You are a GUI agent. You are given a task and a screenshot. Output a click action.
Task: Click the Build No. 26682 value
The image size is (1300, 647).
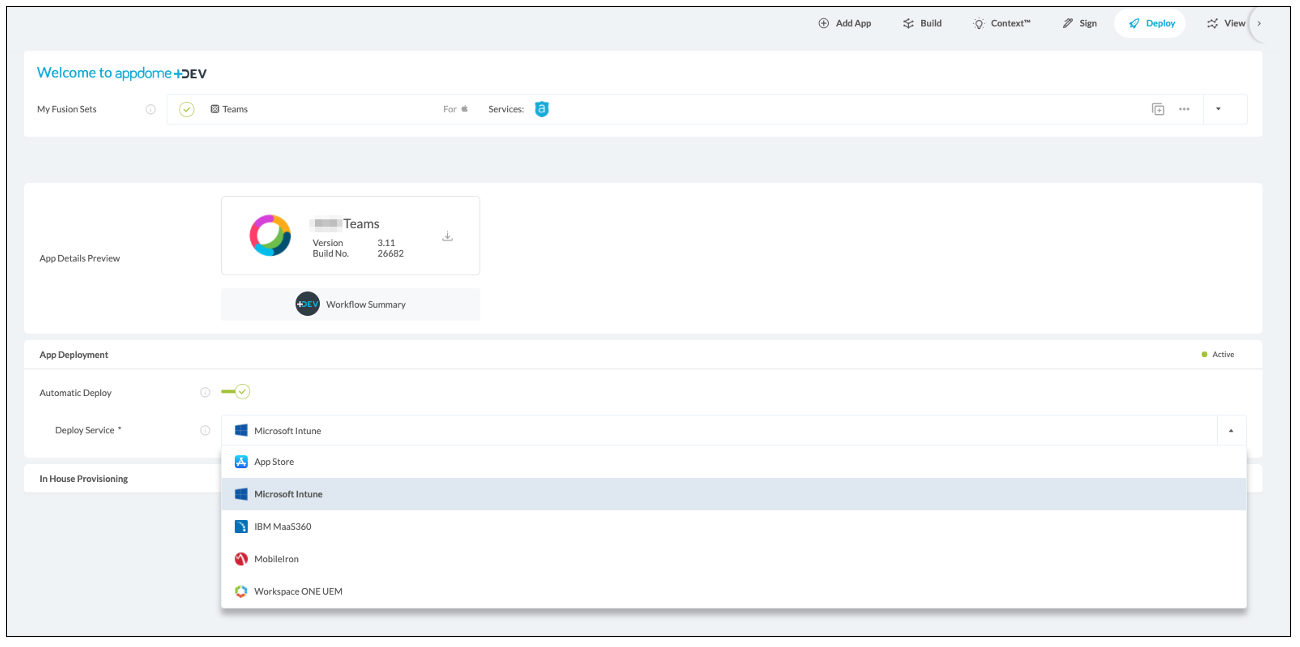click(x=391, y=254)
